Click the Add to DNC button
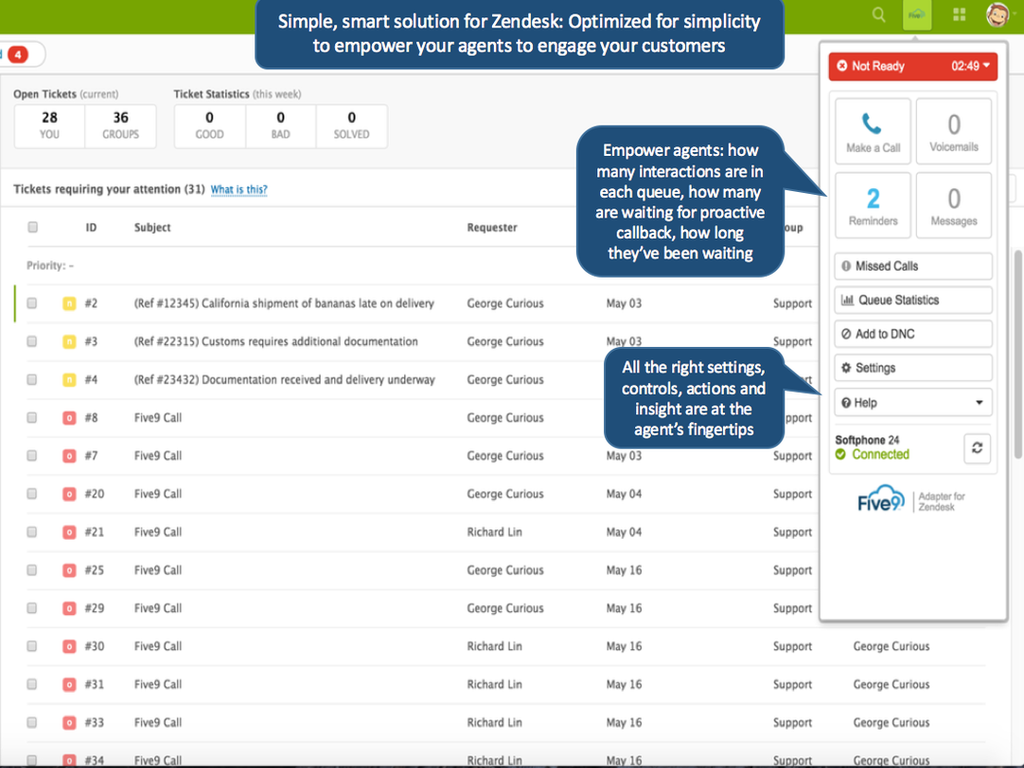Viewport: 1024px width, 768px height. [913, 334]
